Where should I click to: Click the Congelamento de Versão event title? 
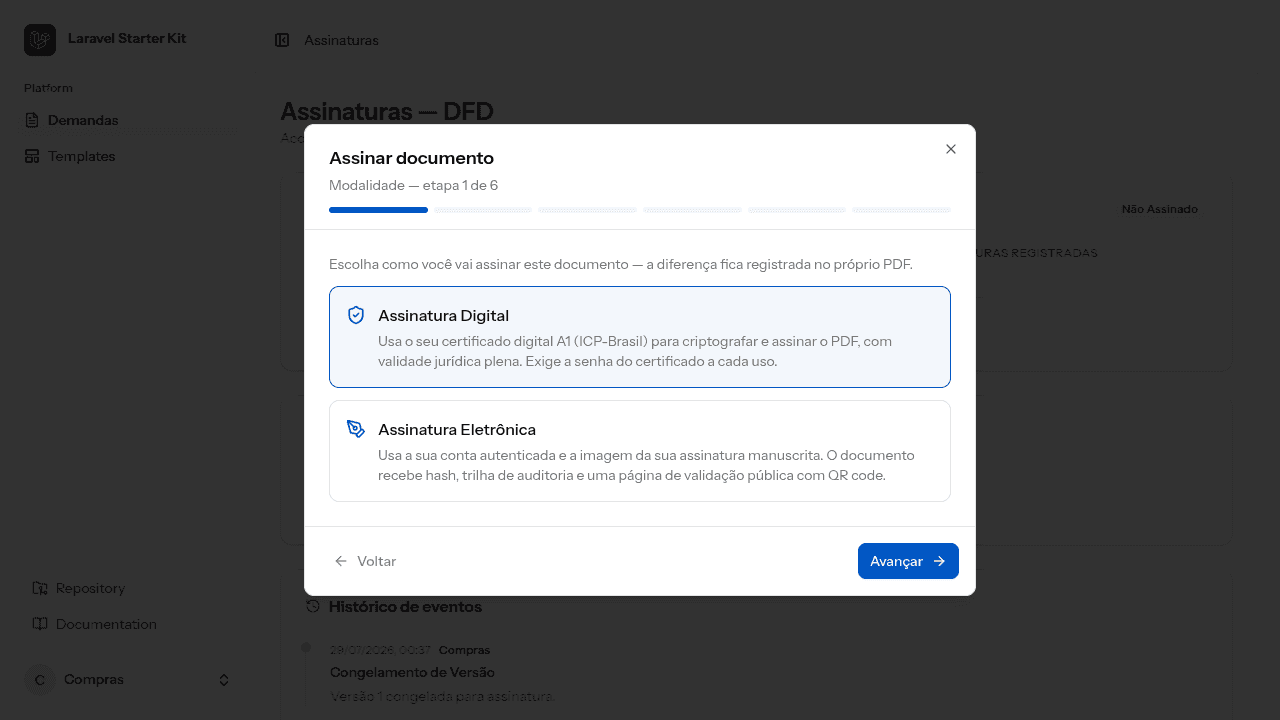[412, 672]
